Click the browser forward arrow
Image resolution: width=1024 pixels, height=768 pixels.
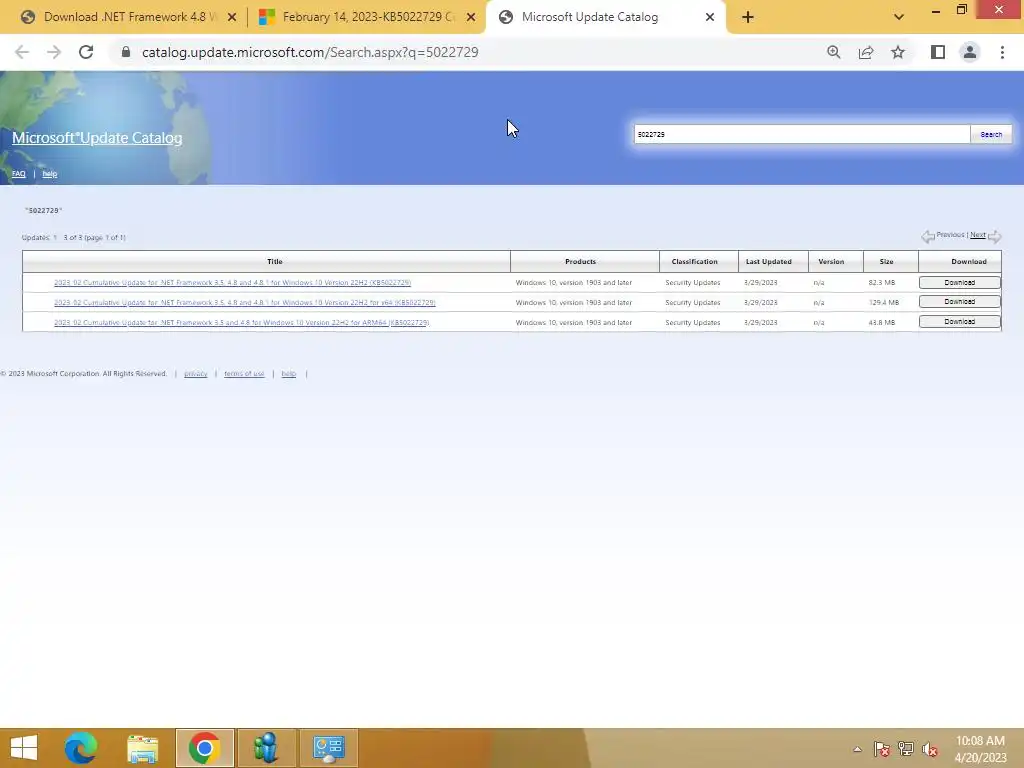[54, 52]
